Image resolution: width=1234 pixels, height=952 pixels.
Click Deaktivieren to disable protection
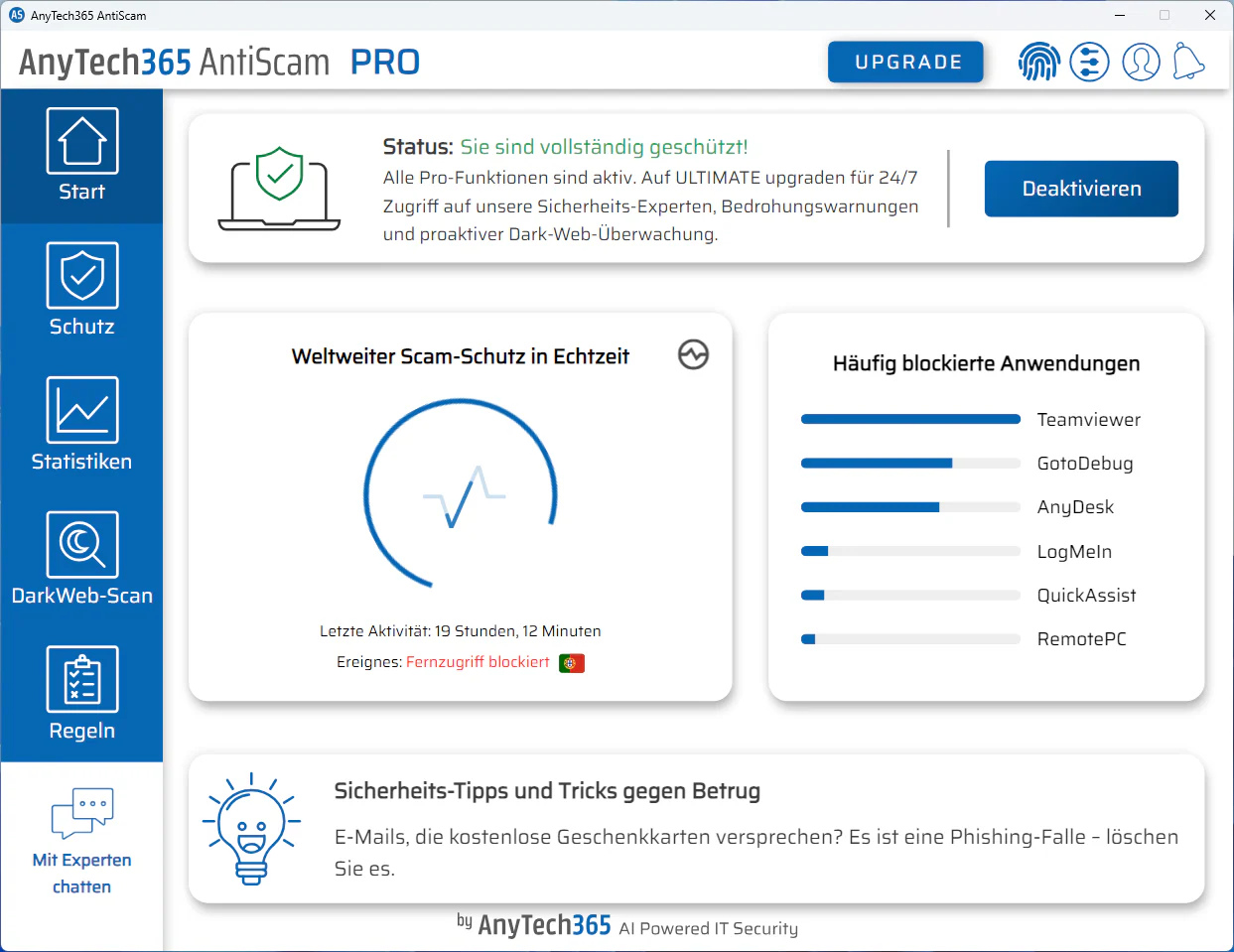[1081, 189]
